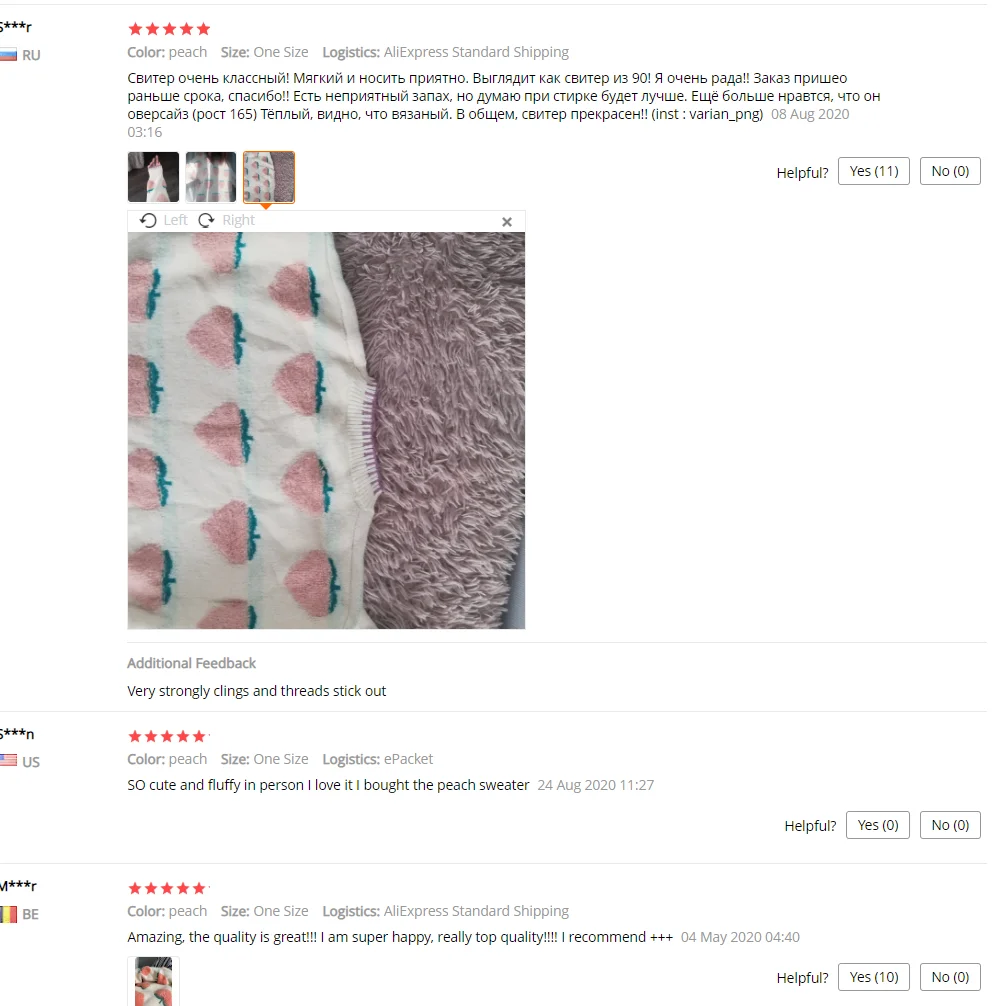The width and height of the screenshot is (997, 1006).
Task: Click the enlarged strawberry sweater photo
Action: point(326,431)
